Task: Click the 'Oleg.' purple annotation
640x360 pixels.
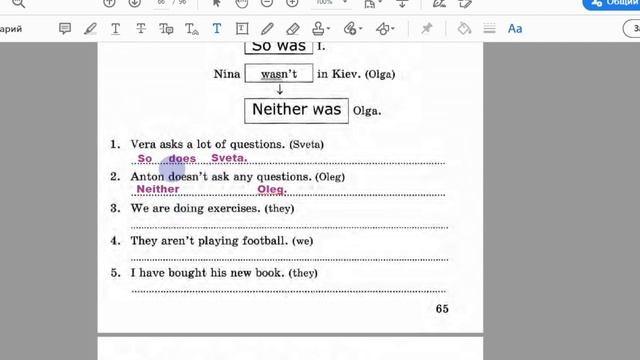Action: click(x=272, y=189)
